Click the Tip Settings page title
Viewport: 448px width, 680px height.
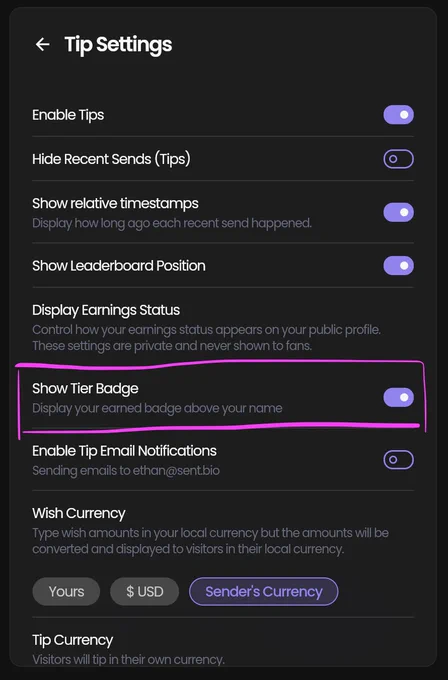pyautogui.click(x=118, y=45)
